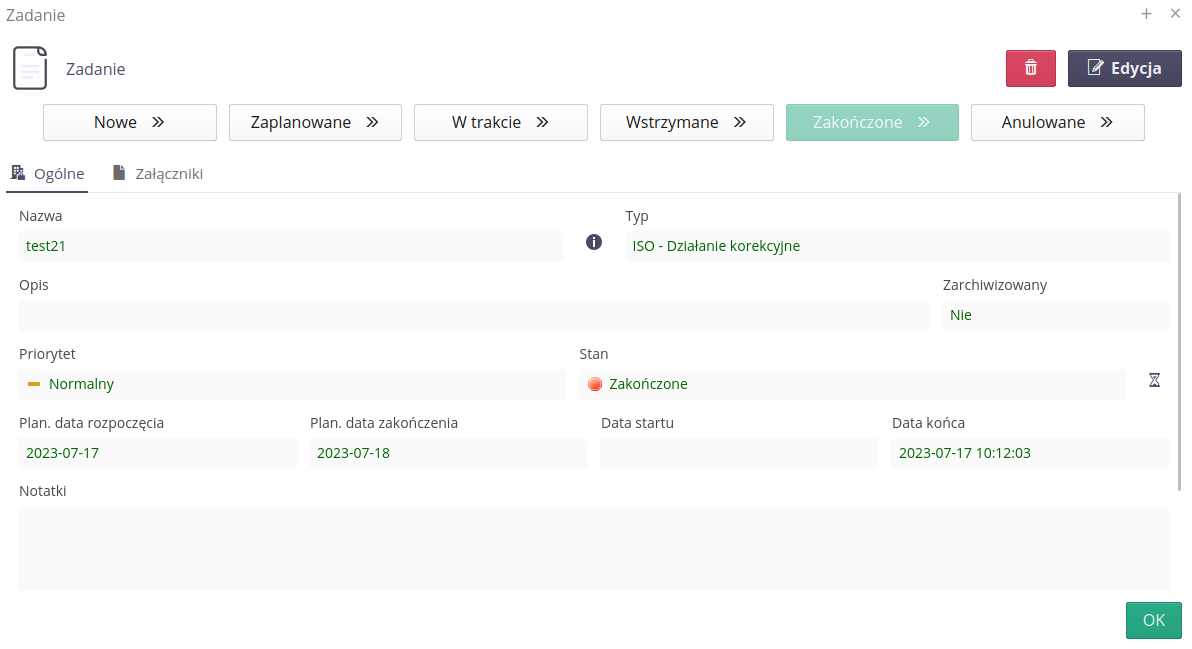Close the Zadanie dialog window
Viewport: 1192px width, 649px height.
(x=1175, y=14)
